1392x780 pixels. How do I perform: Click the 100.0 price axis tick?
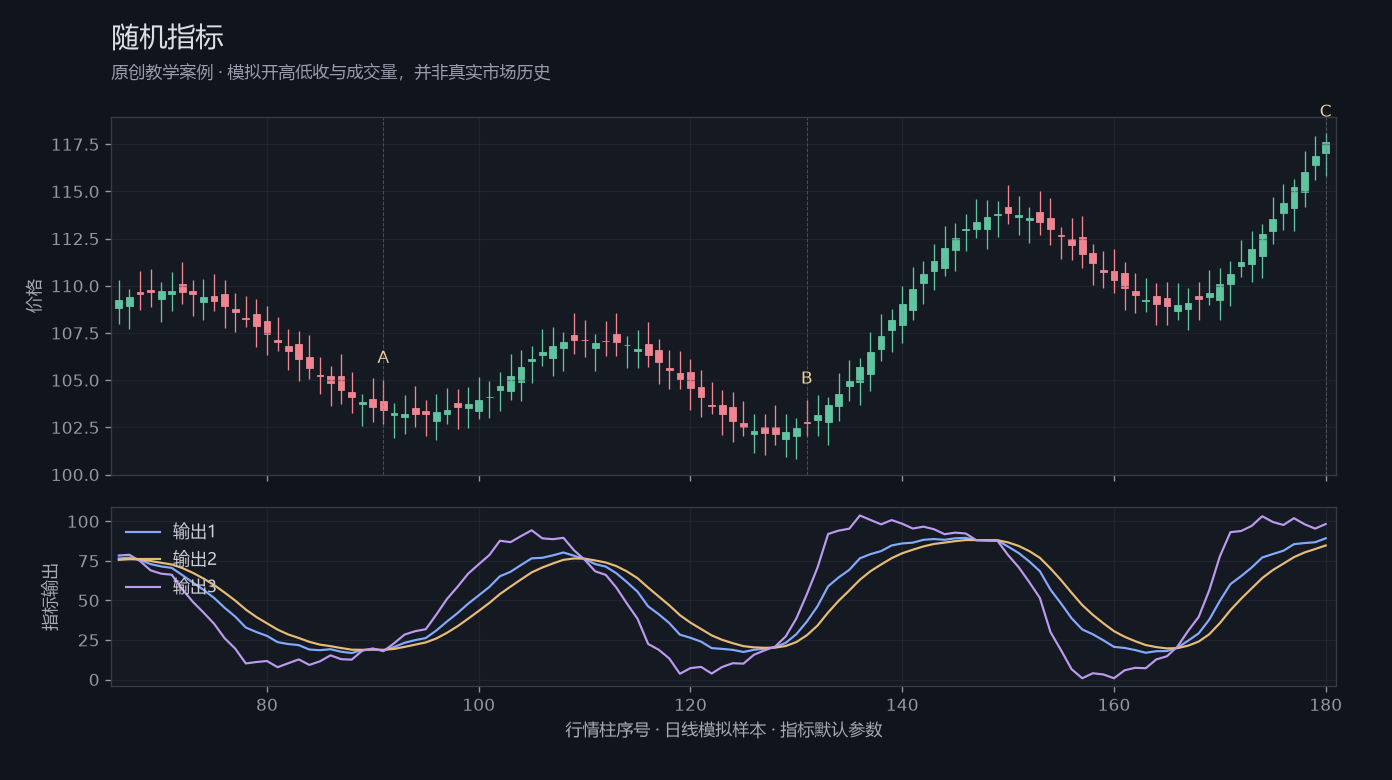coord(75,475)
